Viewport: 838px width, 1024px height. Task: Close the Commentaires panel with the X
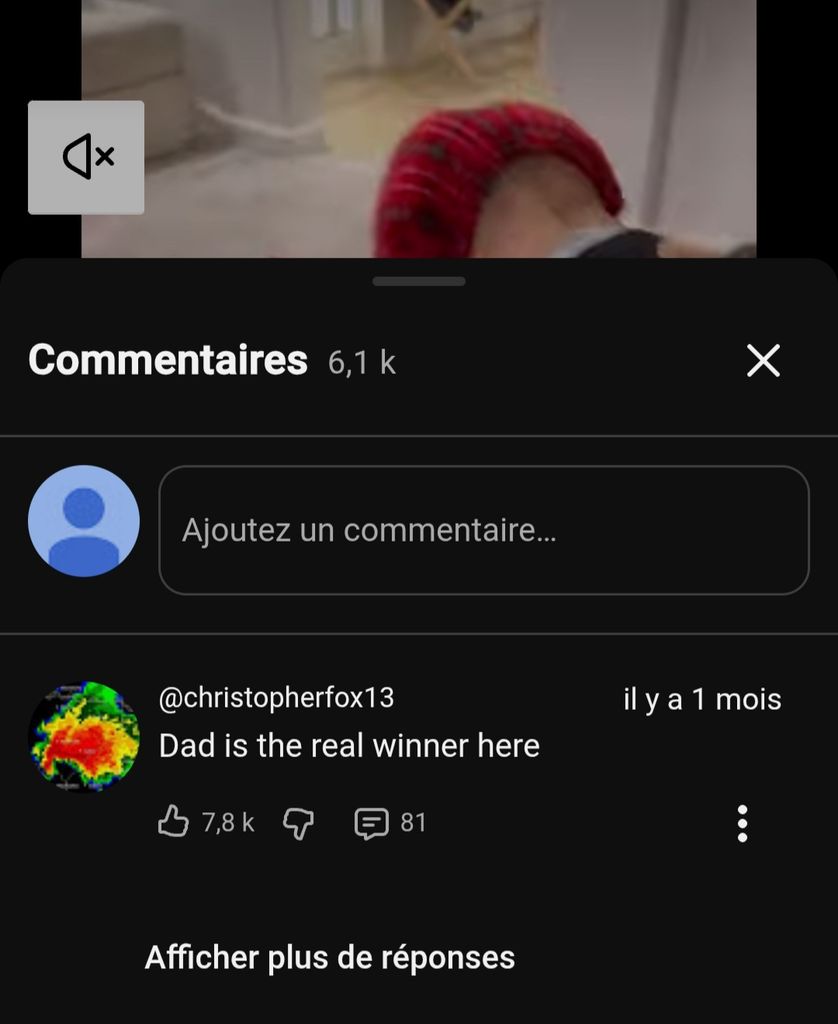point(763,360)
